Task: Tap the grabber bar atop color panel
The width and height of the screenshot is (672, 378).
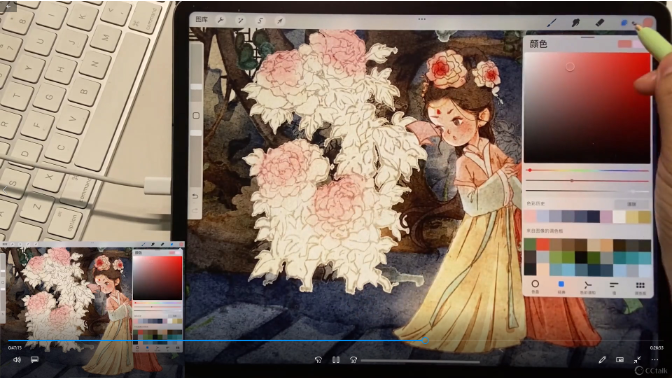Action: click(x=588, y=37)
